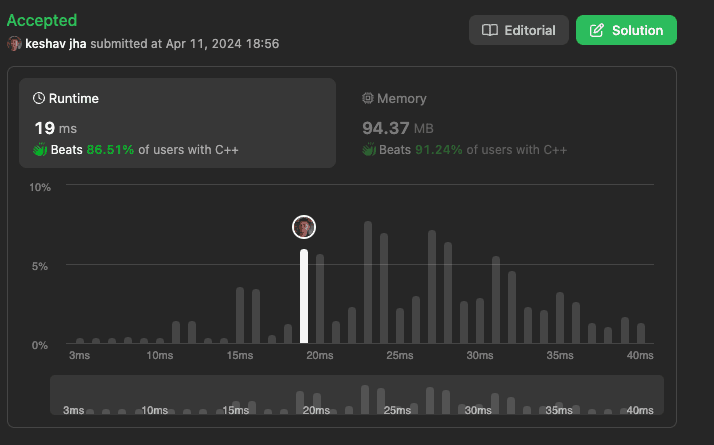714x445 pixels.
Task: Click the chip icon beside Memory
Action: (x=368, y=99)
